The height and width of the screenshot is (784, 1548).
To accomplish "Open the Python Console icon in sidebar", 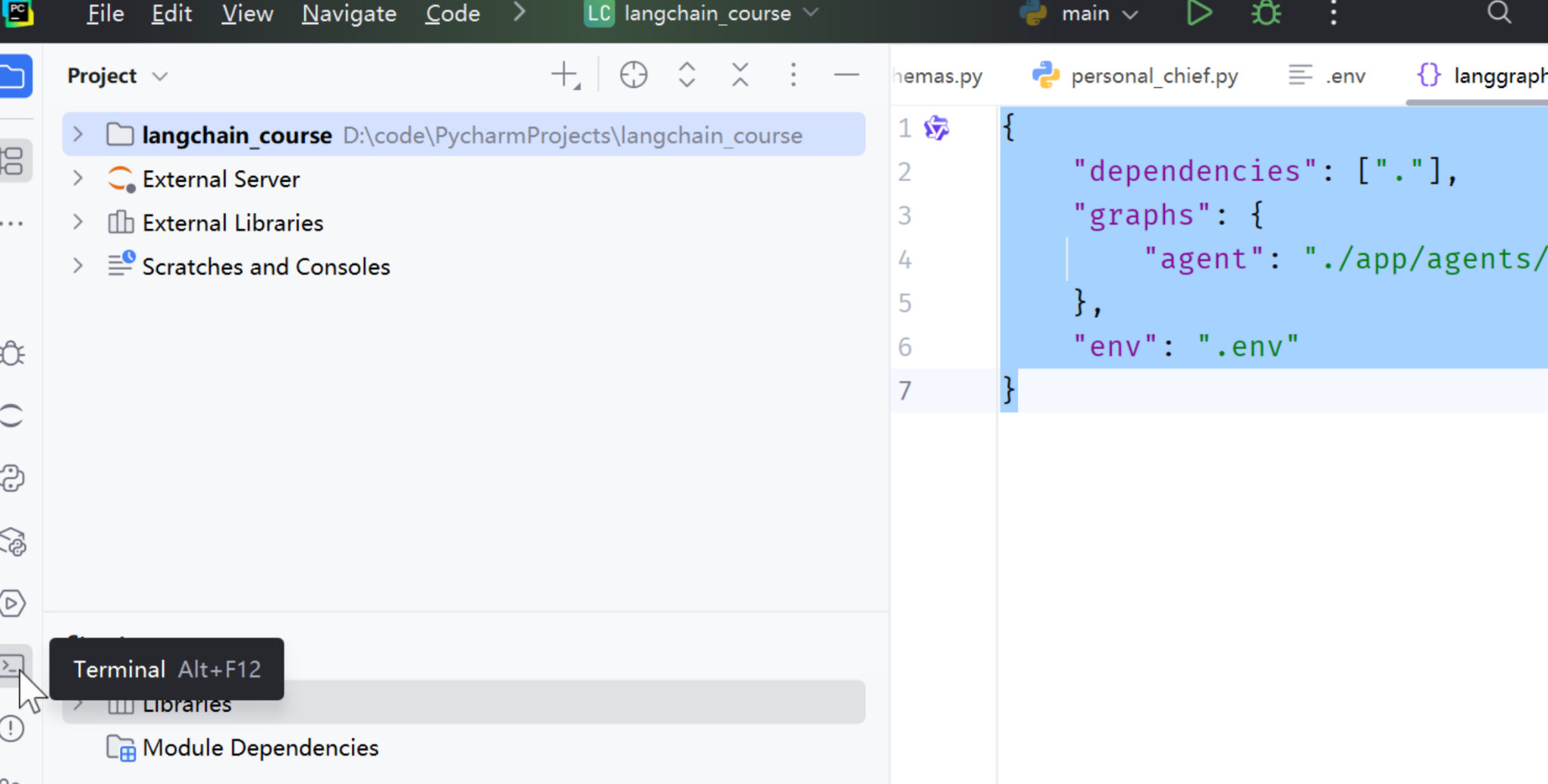I will pos(12,478).
